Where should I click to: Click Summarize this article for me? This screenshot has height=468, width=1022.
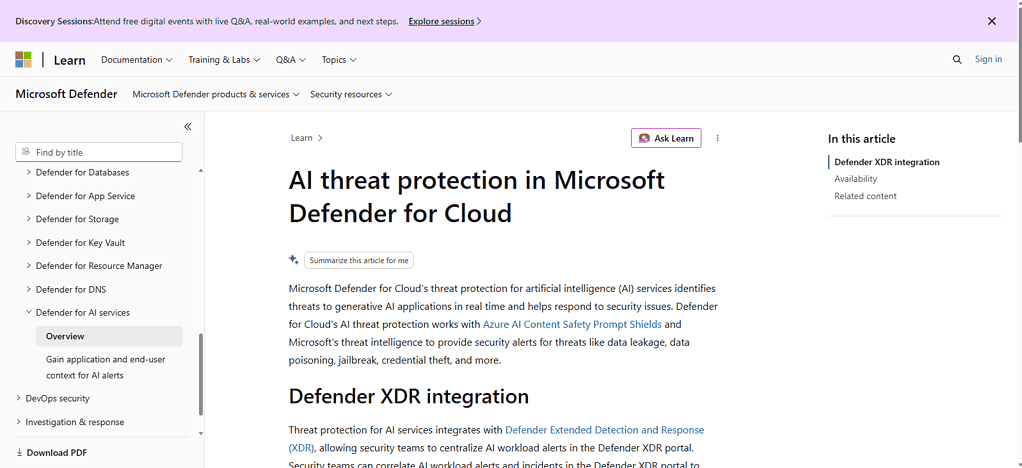(x=358, y=260)
